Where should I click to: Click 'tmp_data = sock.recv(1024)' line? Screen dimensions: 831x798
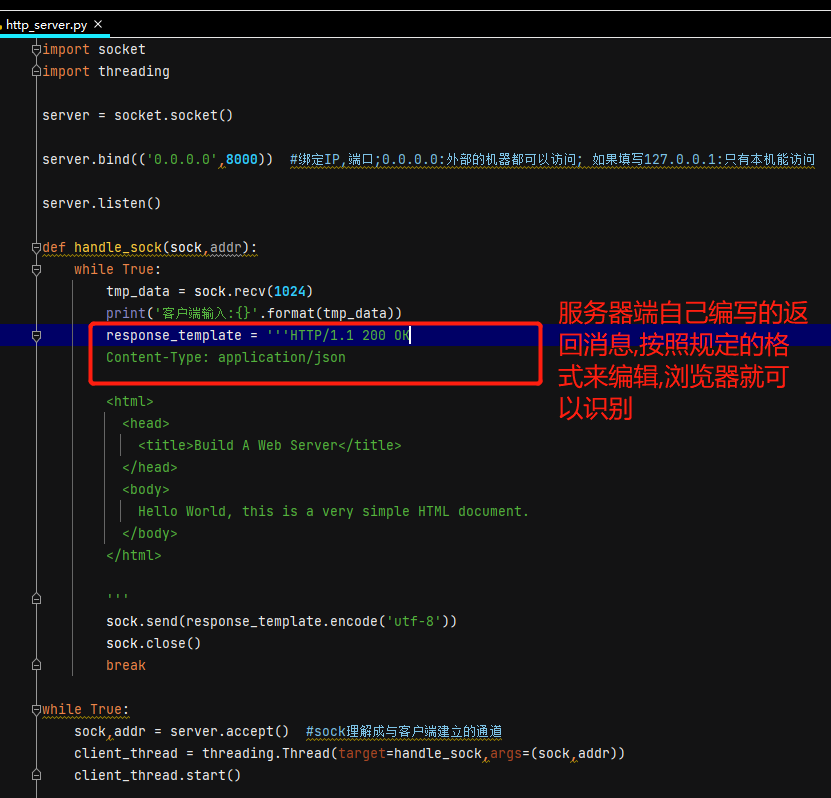coord(209,291)
